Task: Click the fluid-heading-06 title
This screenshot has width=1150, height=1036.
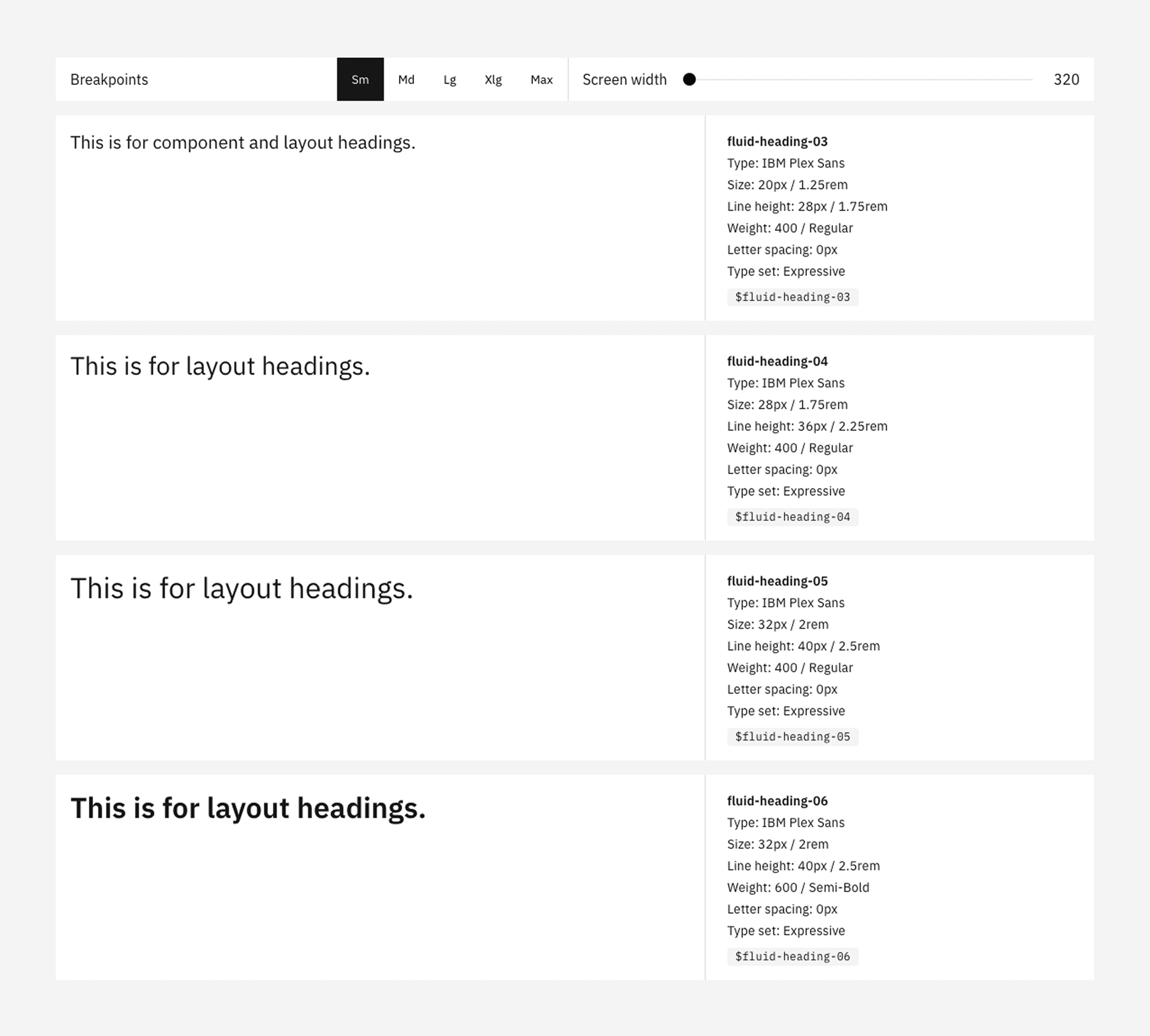Action: (x=777, y=800)
